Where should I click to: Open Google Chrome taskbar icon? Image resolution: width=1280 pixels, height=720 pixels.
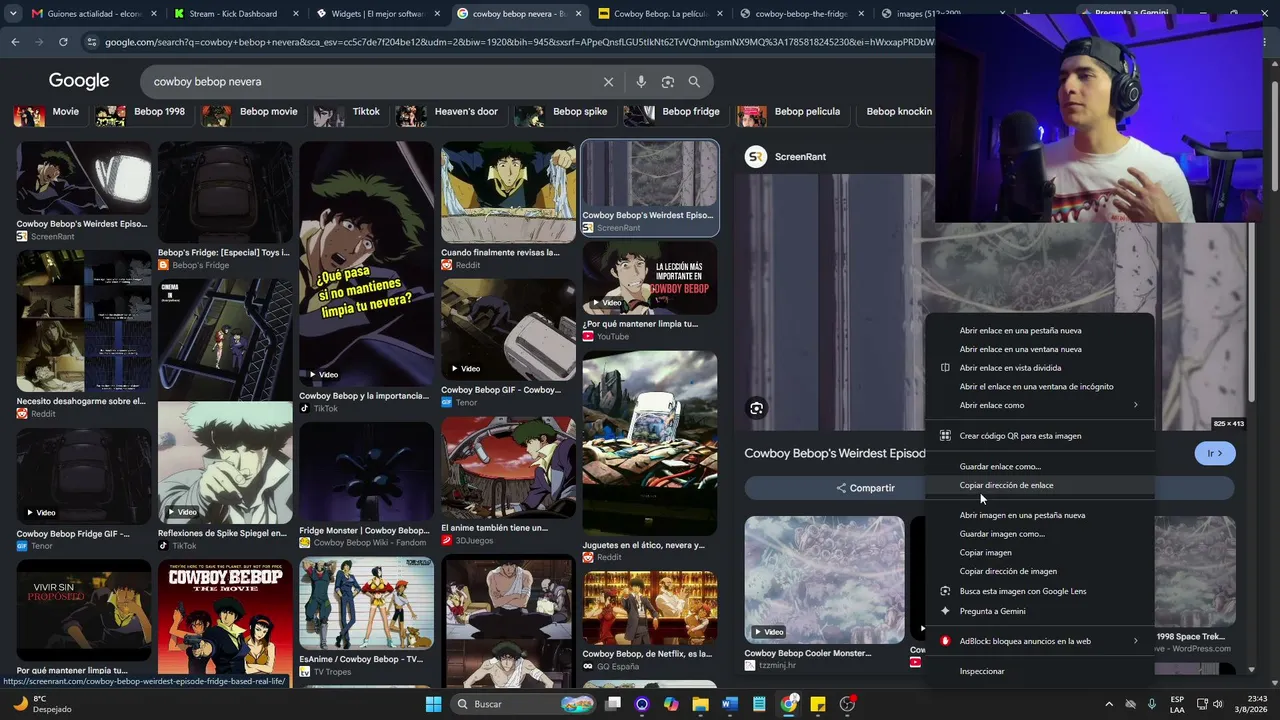point(789,704)
